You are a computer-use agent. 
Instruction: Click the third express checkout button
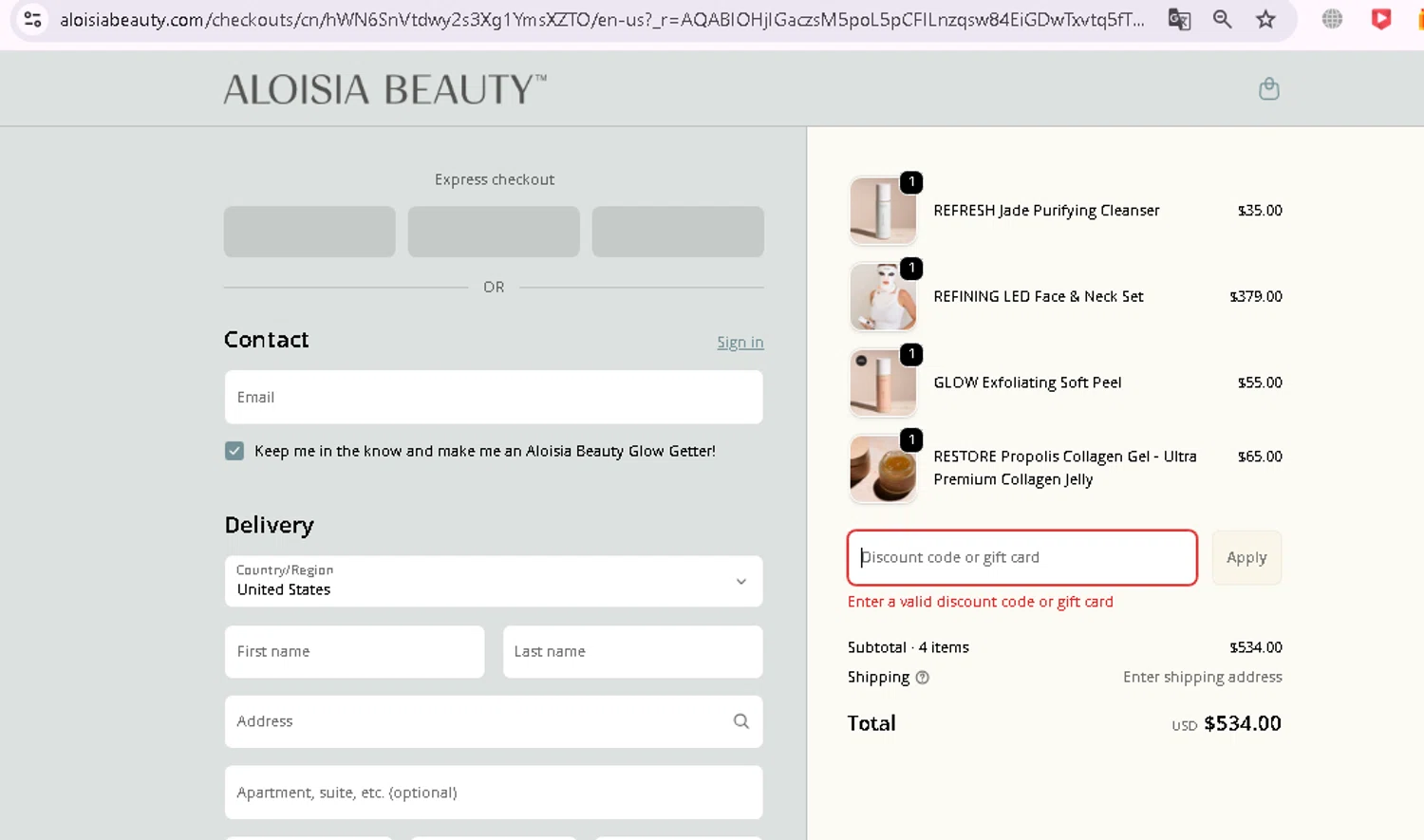point(678,232)
